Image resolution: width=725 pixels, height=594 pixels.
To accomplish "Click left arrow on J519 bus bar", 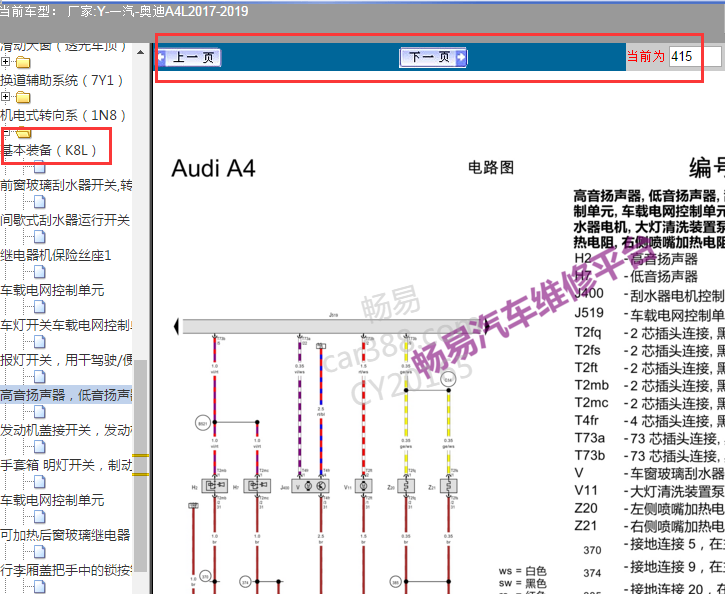I will click(x=176, y=326).
